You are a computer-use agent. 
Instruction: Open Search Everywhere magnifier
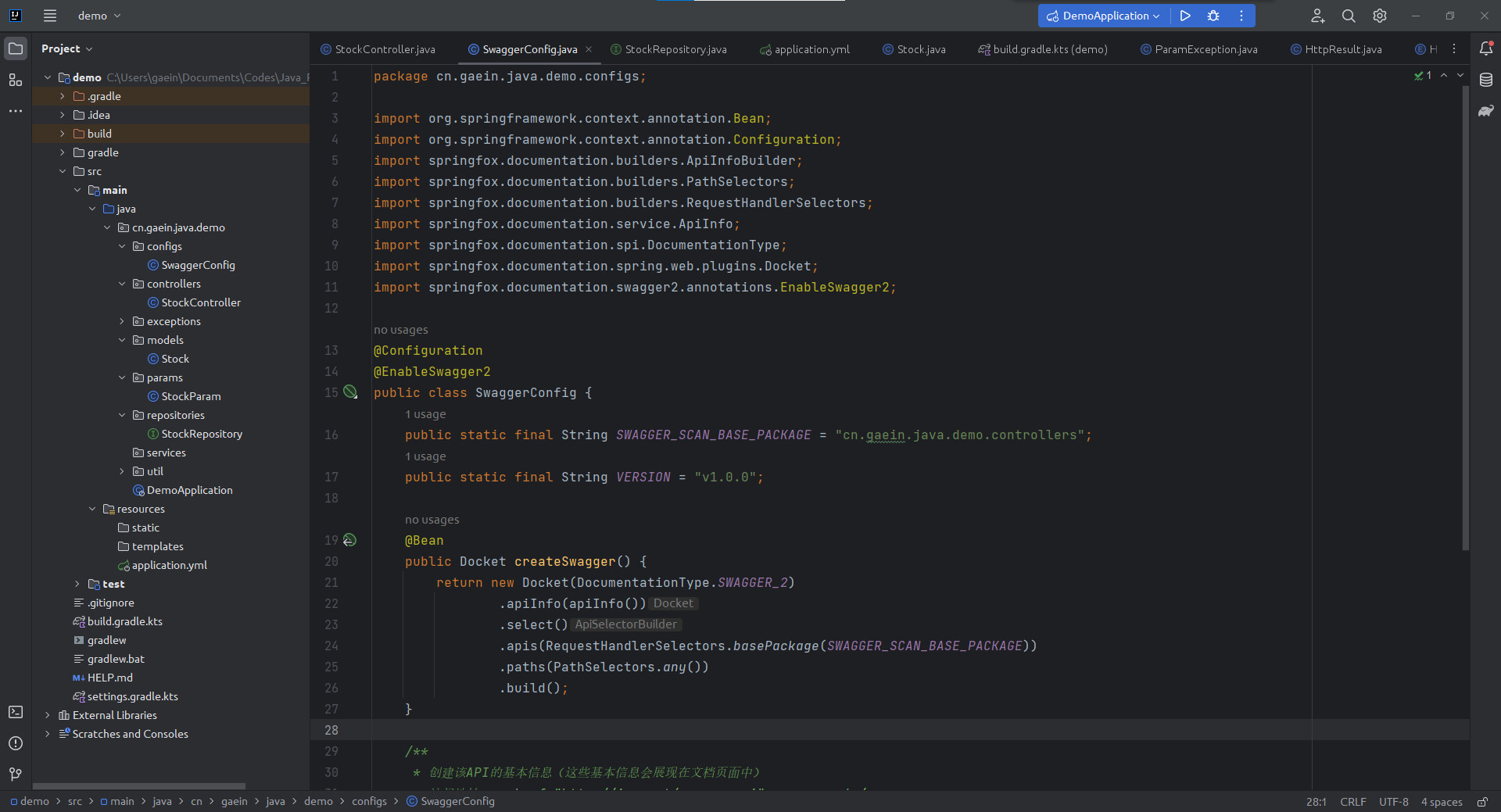1349,16
